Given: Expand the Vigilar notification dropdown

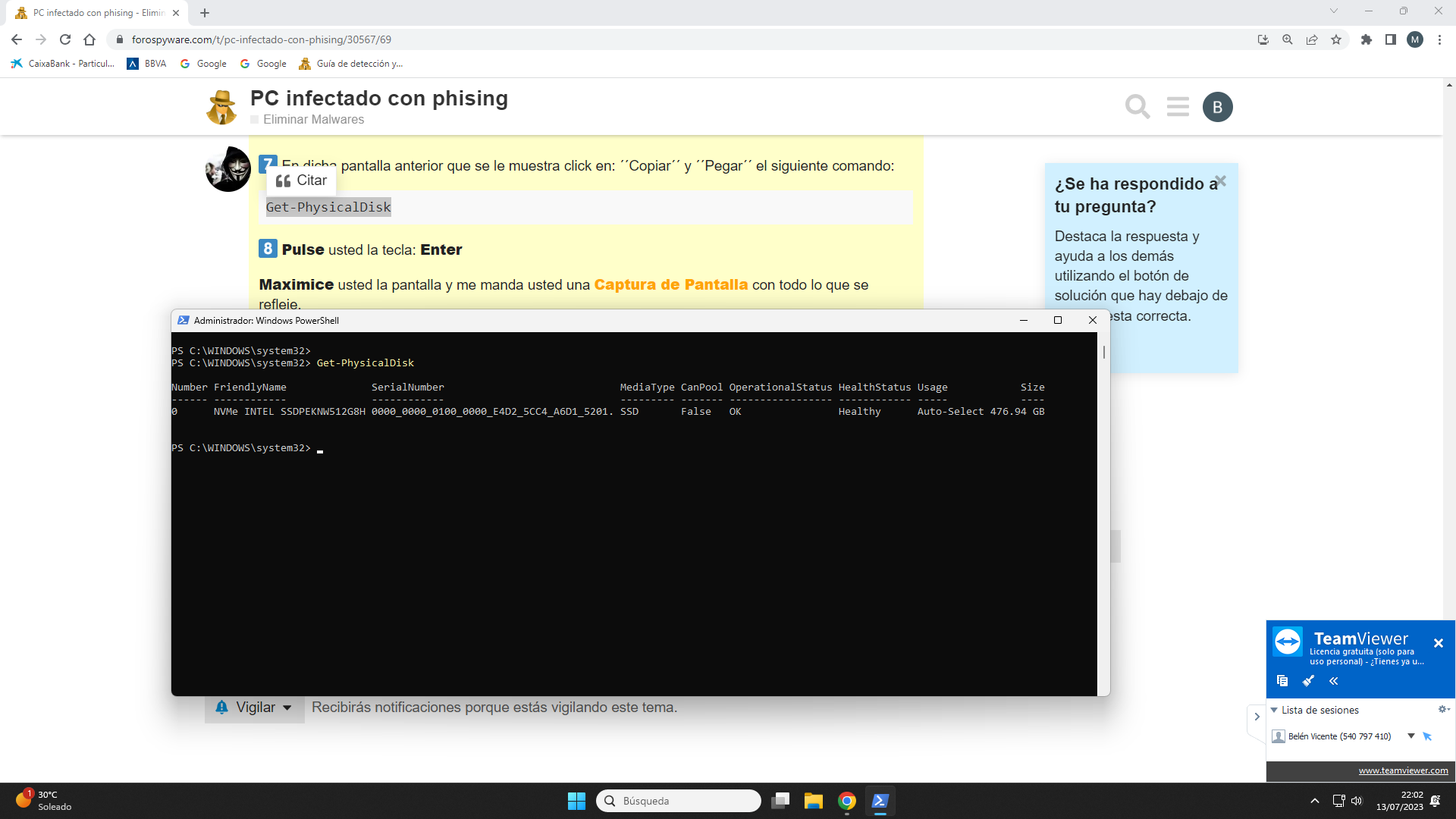Looking at the screenshot, I should (x=255, y=708).
